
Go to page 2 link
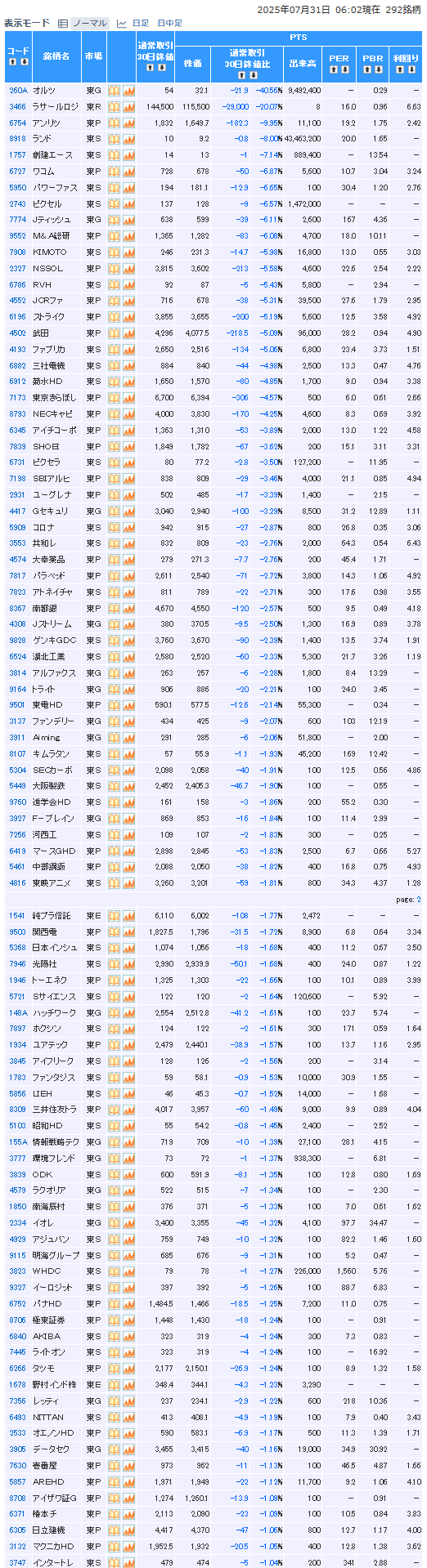tap(419, 900)
